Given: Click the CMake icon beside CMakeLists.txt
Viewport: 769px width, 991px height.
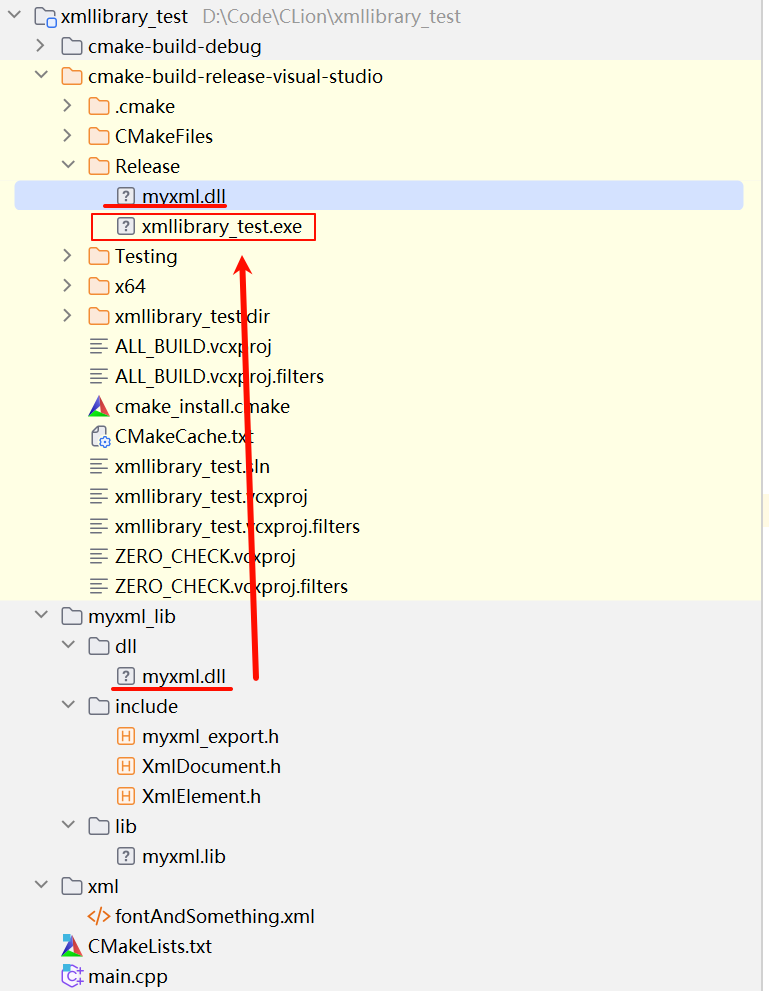Looking at the screenshot, I should coord(72,946).
